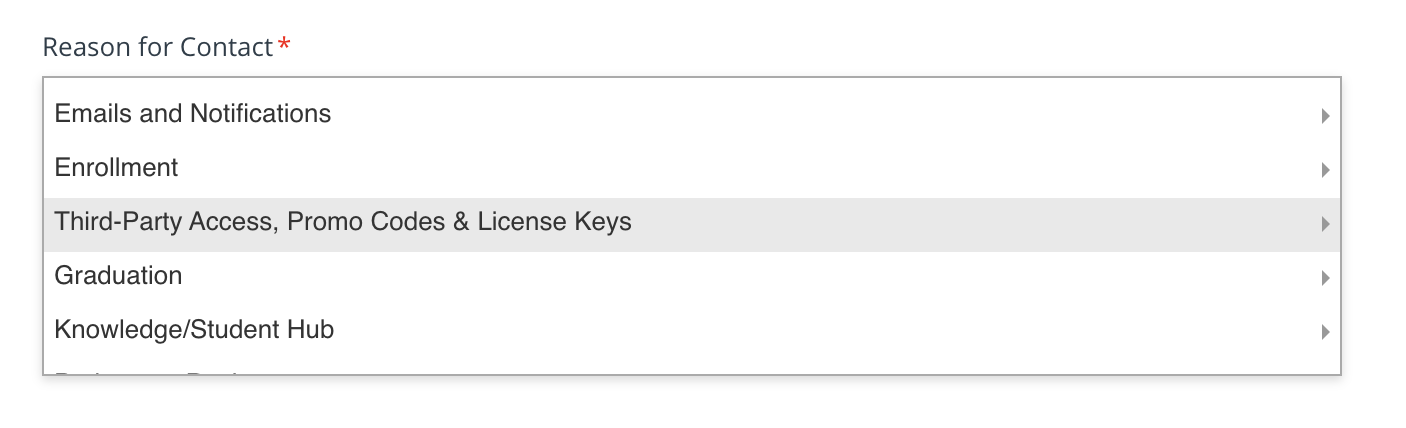Pick Graduation as the contact reason
Screen dimensions: 1406x428
[x=118, y=276]
